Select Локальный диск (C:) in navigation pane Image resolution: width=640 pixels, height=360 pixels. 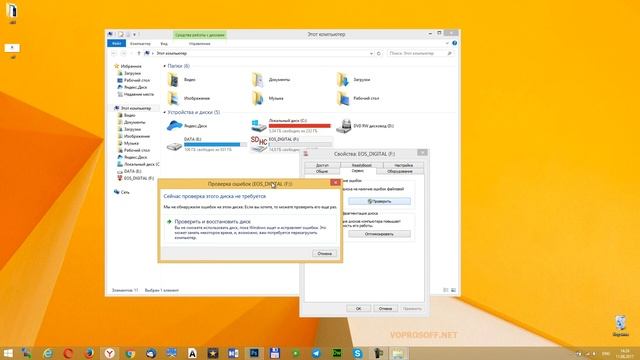coord(138,164)
